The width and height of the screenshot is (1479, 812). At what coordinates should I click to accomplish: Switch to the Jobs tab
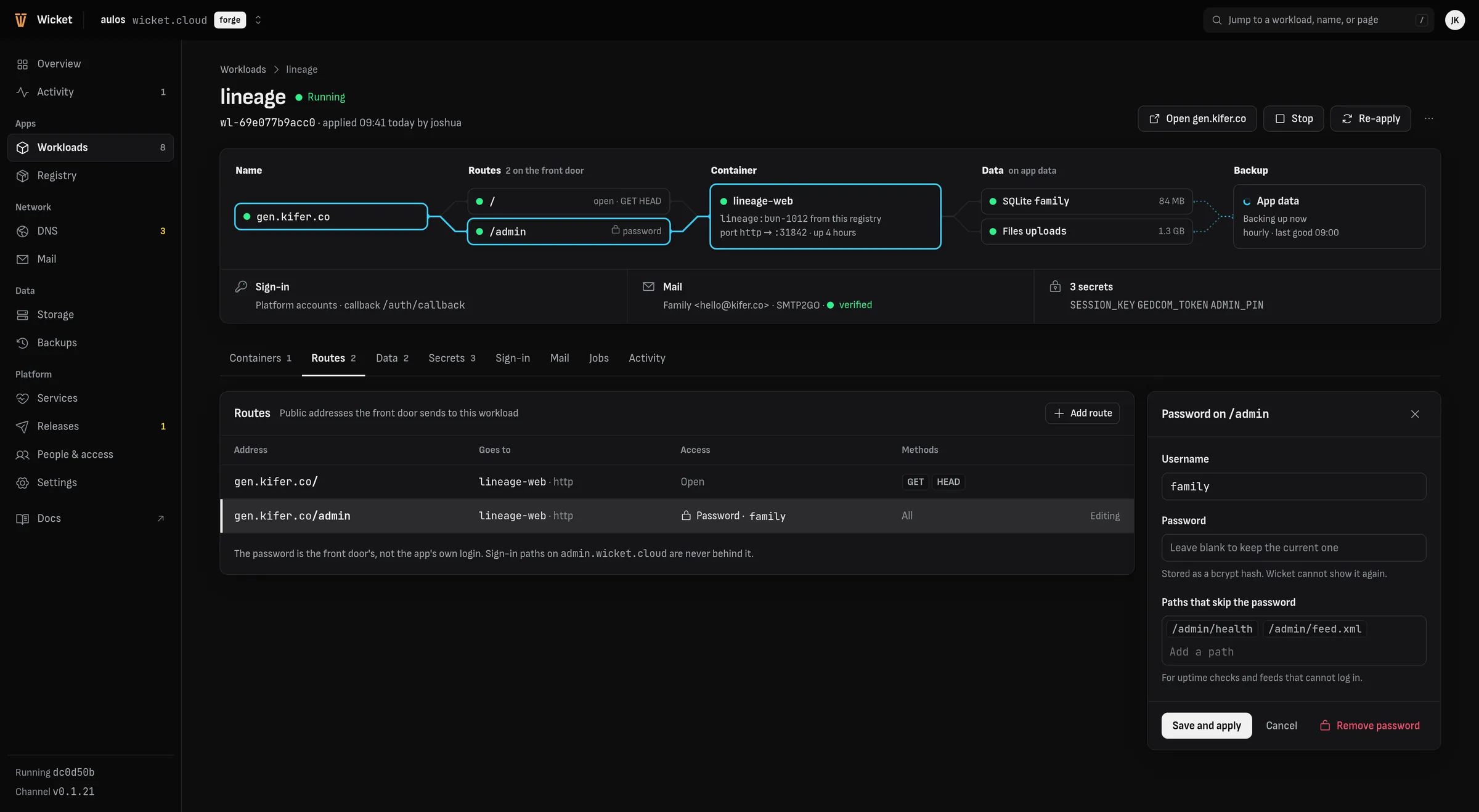pos(598,358)
